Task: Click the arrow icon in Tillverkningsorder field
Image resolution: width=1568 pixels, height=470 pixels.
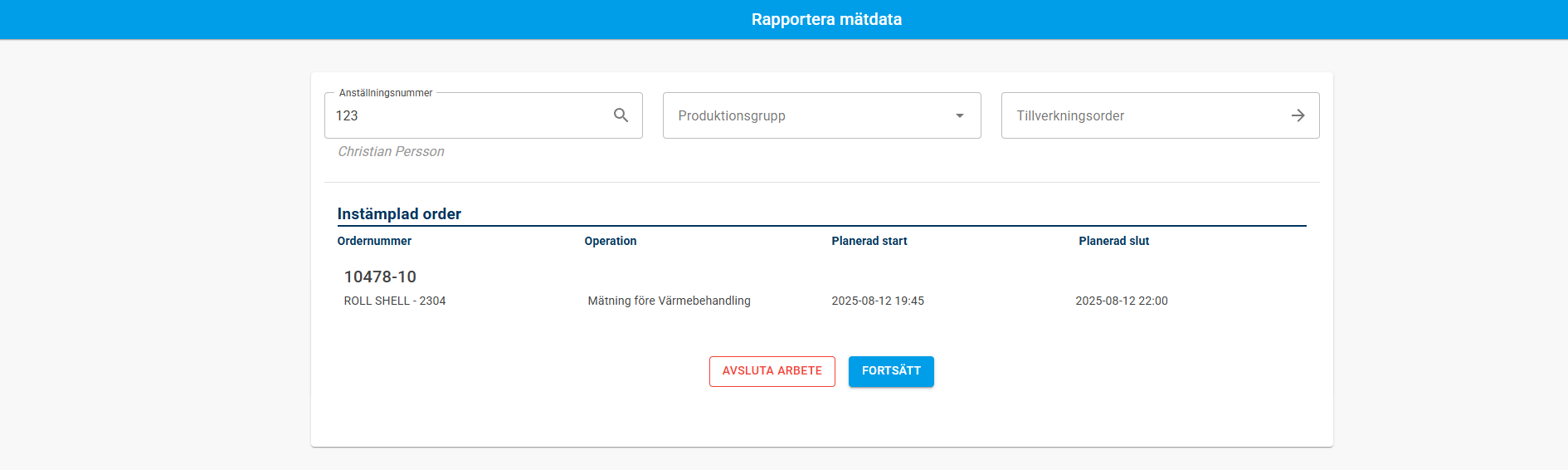Action: point(1298,115)
